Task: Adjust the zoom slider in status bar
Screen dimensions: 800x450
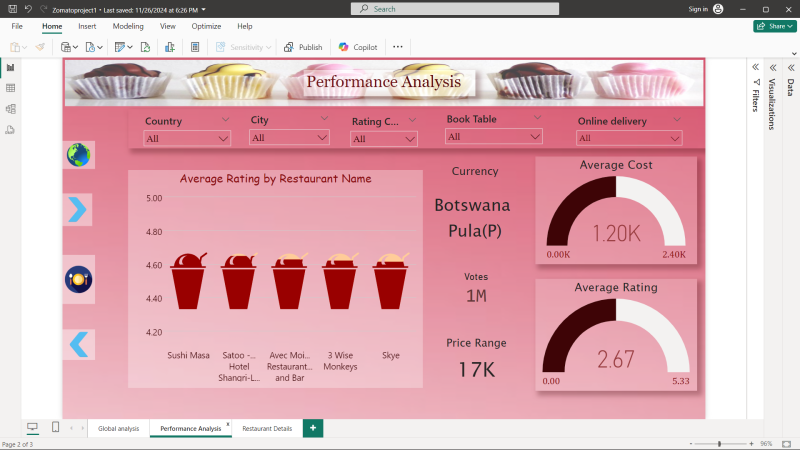Action: pyautogui.click(x=720, y=443)
